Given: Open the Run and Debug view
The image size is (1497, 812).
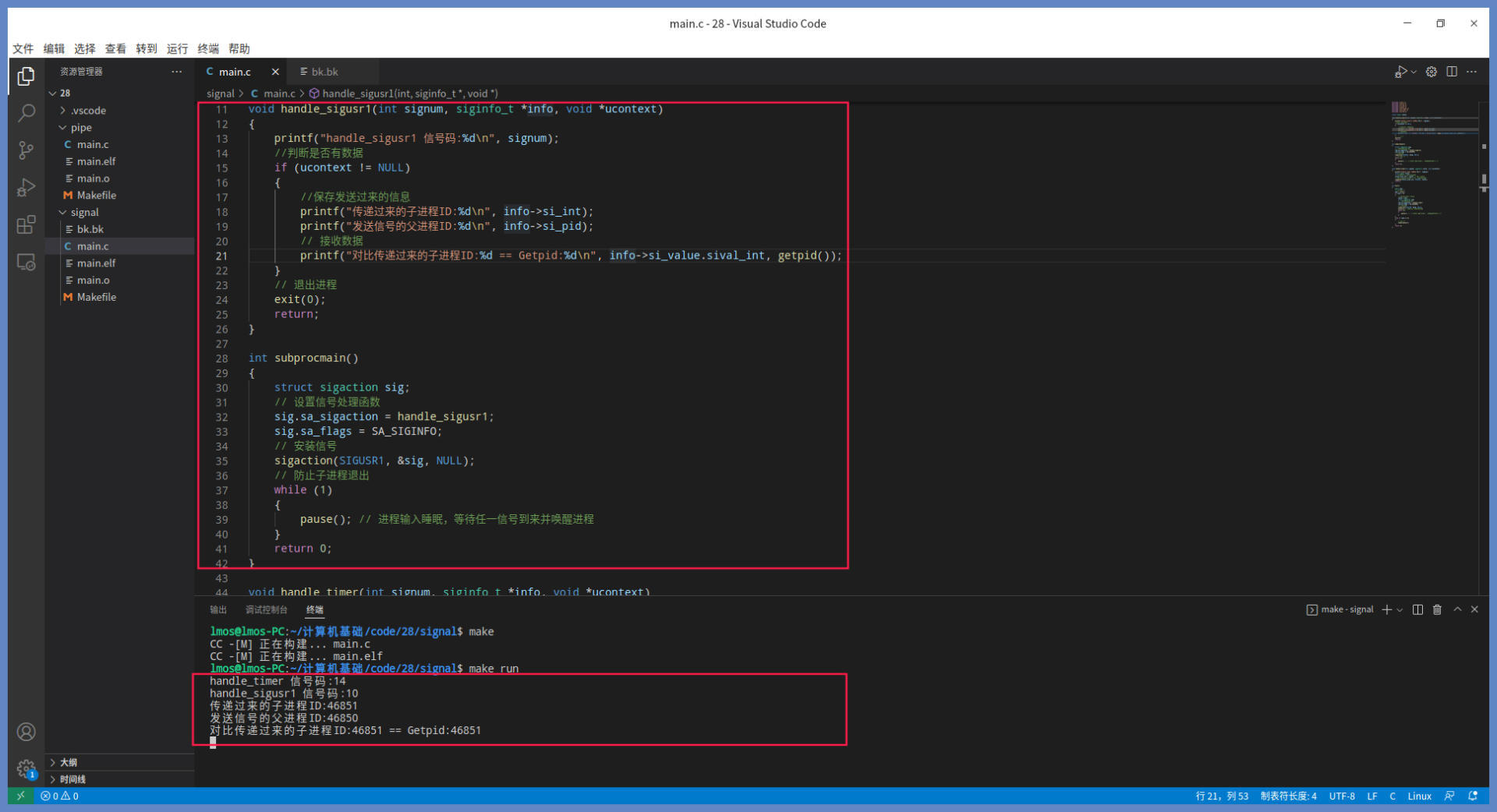Looking at the screenshot, I should [26, 188].
